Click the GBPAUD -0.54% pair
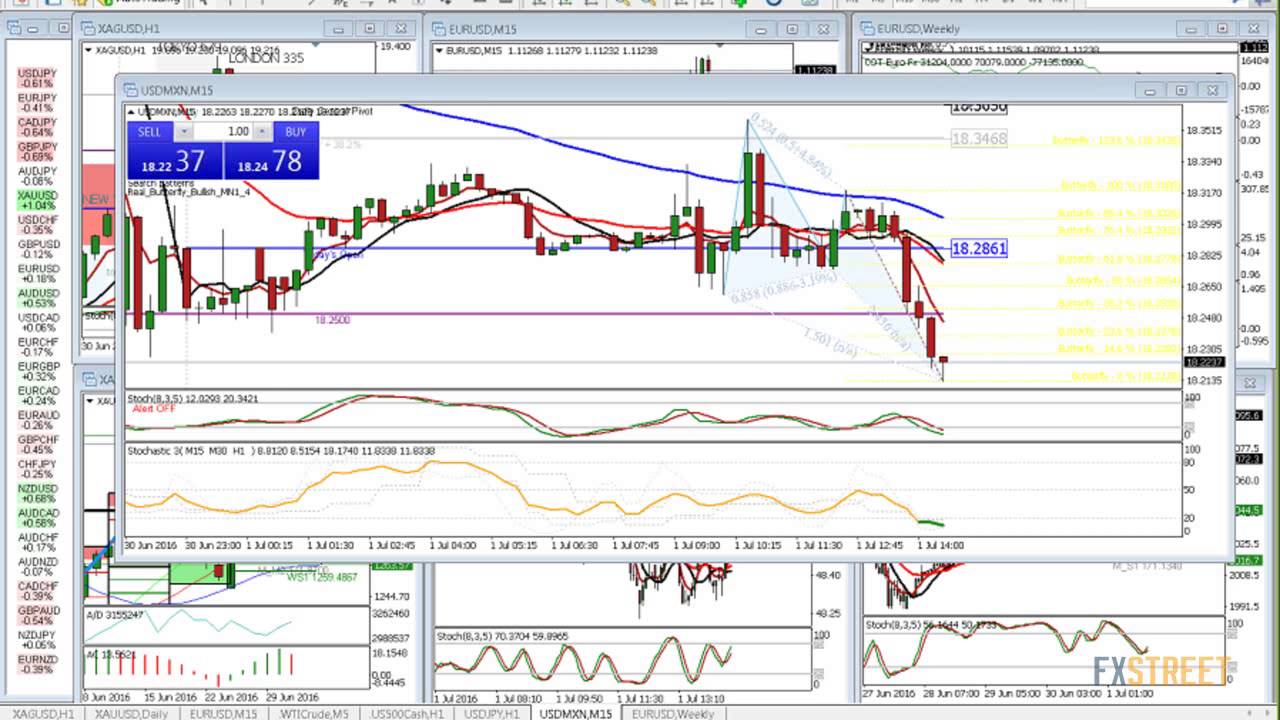The height and width of the screenshot is (720, 1280). click(38, 615)
